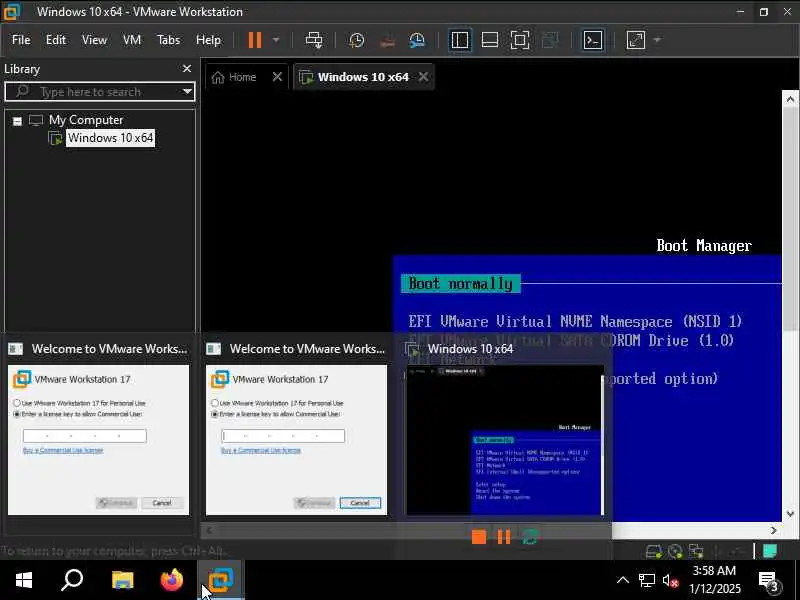Click the teal message log status icon
800x600 pixels.
coord(769,551)
